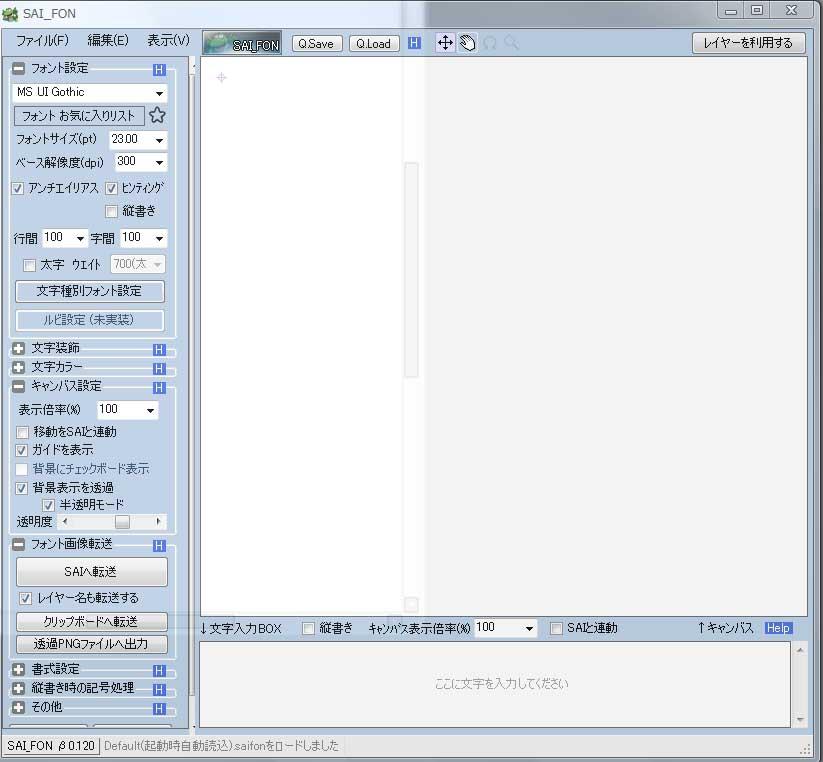This screenshot has height=762, width=823.
Task: Open the 編集(E) menu
Action: tap(108, 40)
